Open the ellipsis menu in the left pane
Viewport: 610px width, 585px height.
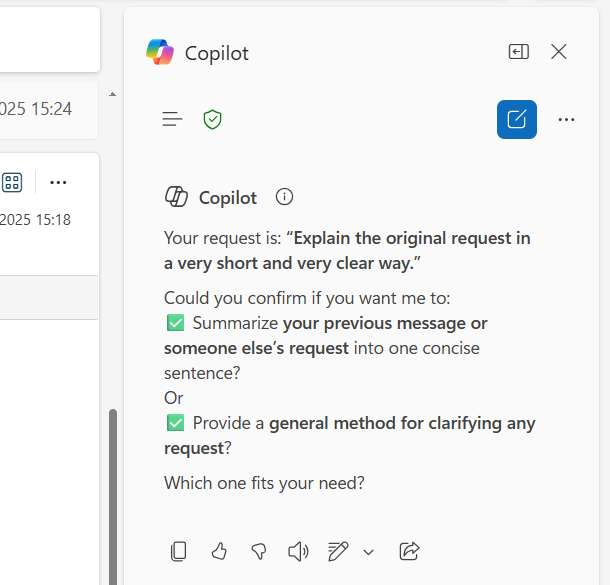(x=58, y=182)
